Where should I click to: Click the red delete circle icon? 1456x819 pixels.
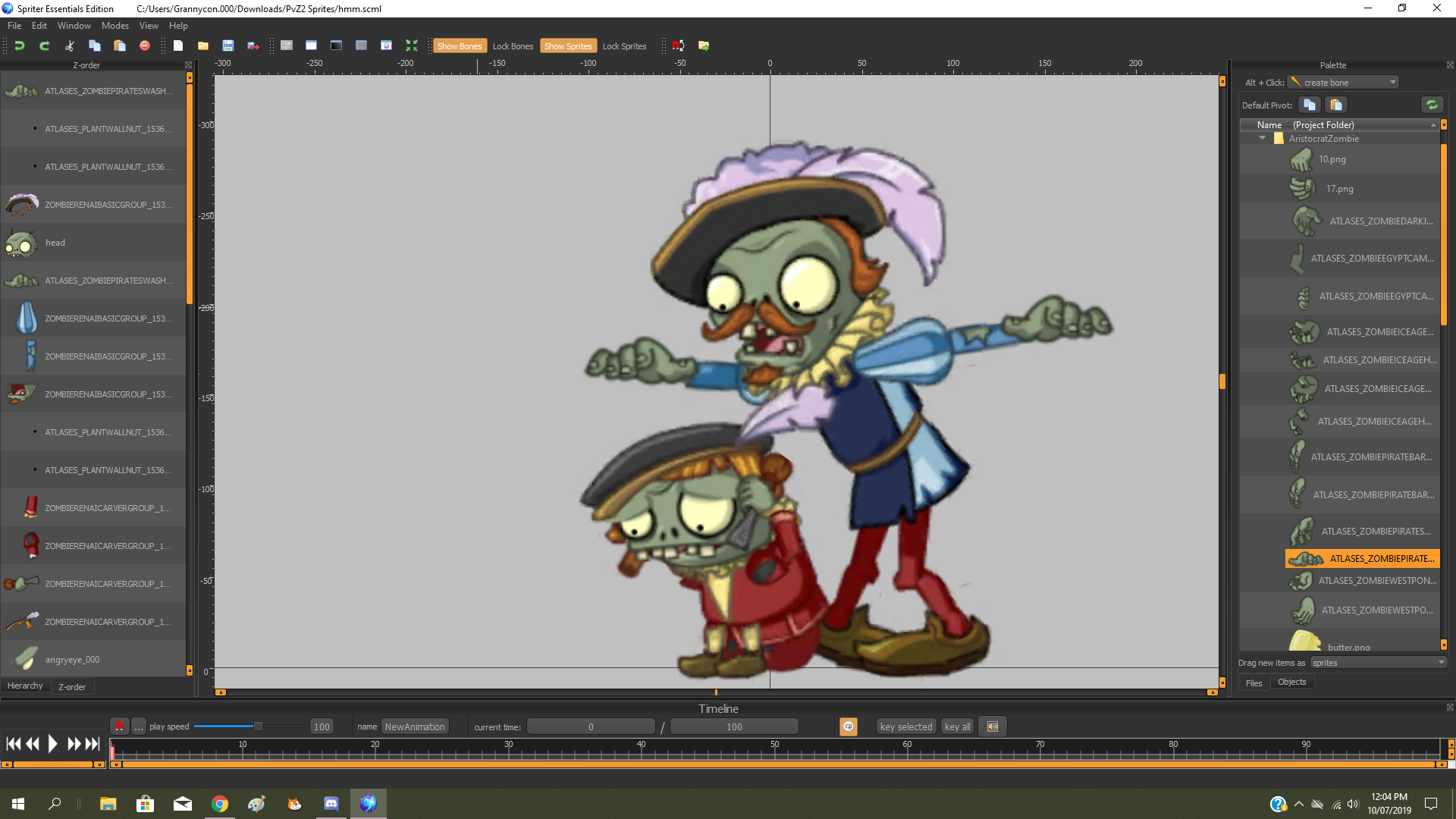(145, 45)
